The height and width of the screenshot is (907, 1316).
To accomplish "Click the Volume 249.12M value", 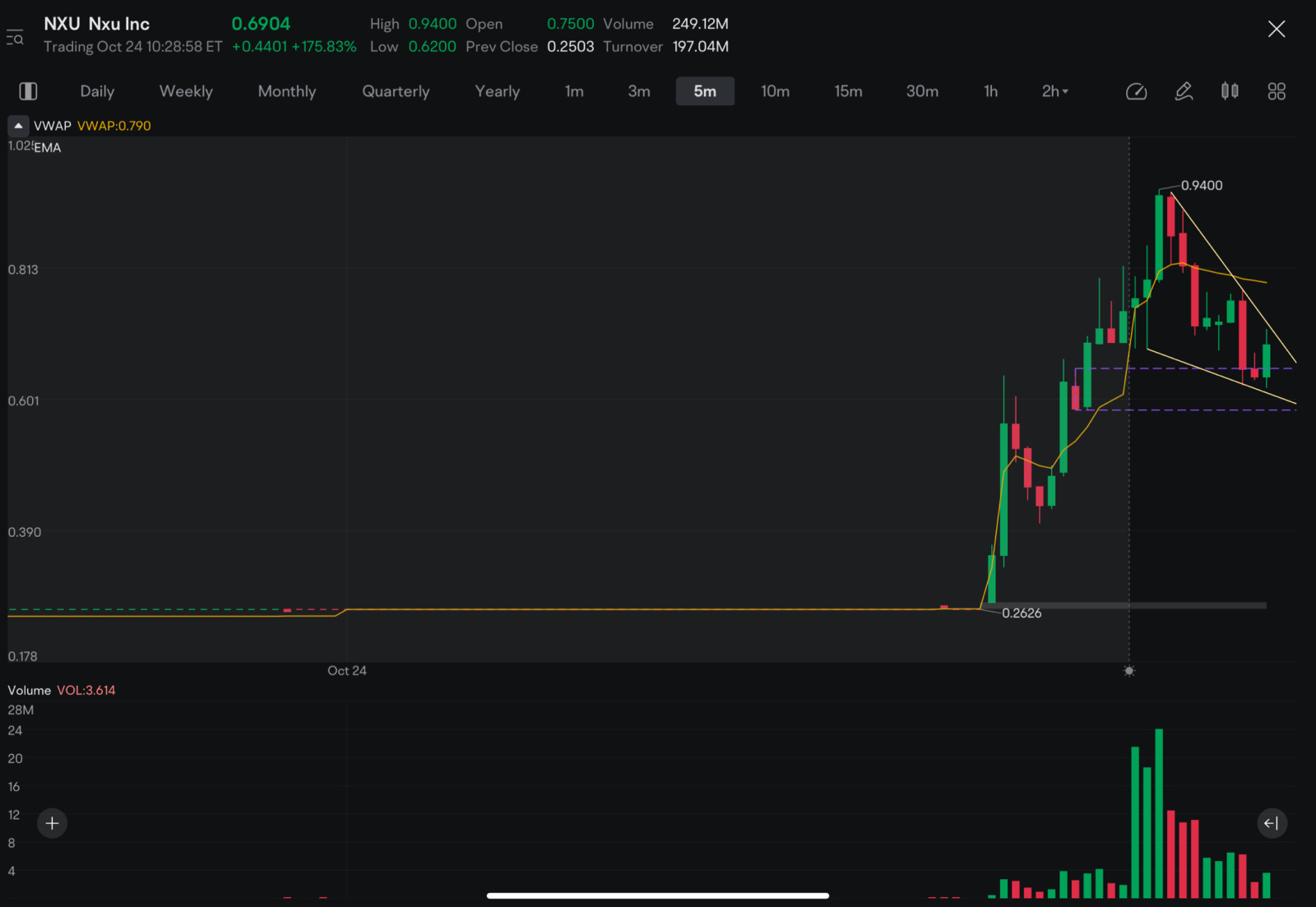I will click(x=701, y=24).
